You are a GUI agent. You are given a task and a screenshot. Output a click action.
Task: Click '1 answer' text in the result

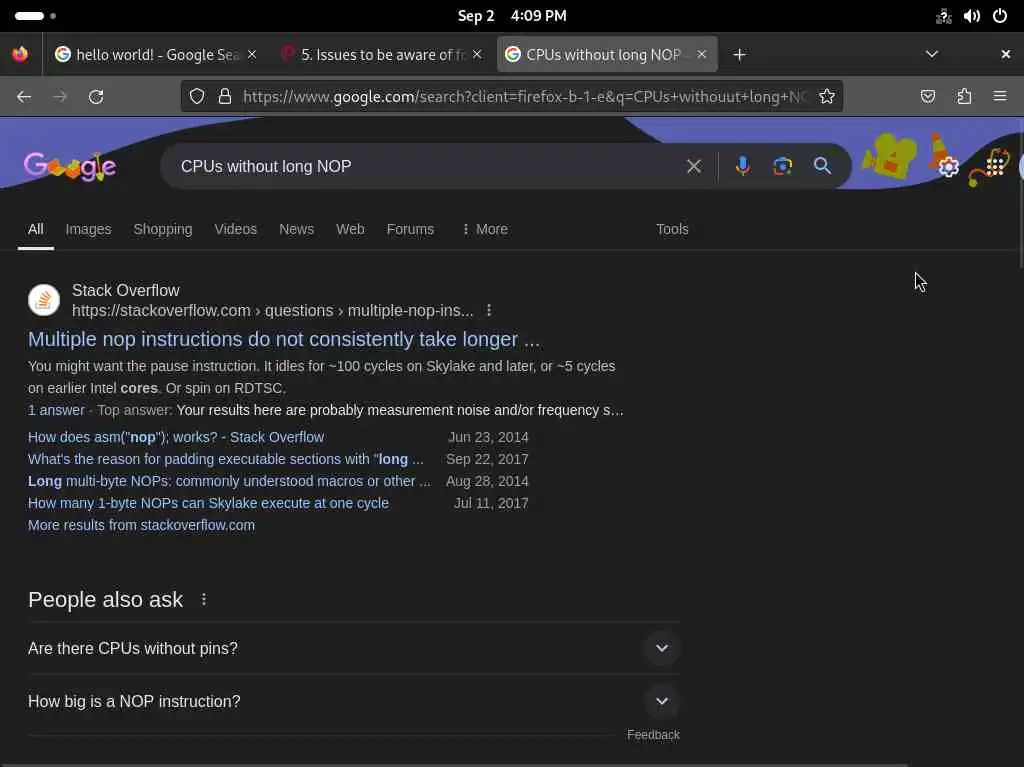pos(56,410)
